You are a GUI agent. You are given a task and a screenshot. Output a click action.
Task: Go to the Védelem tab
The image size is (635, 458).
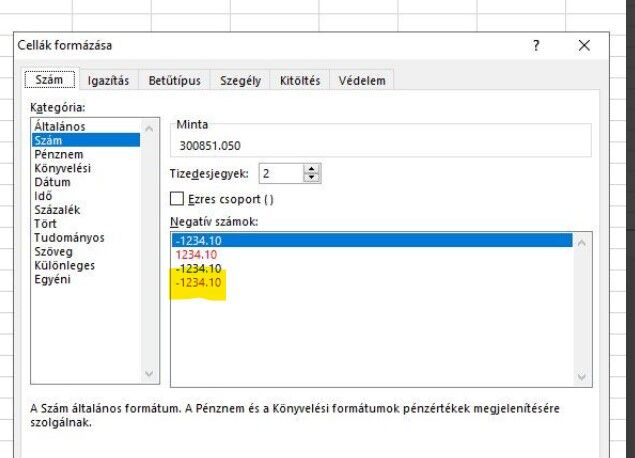[x=362, y=81]
